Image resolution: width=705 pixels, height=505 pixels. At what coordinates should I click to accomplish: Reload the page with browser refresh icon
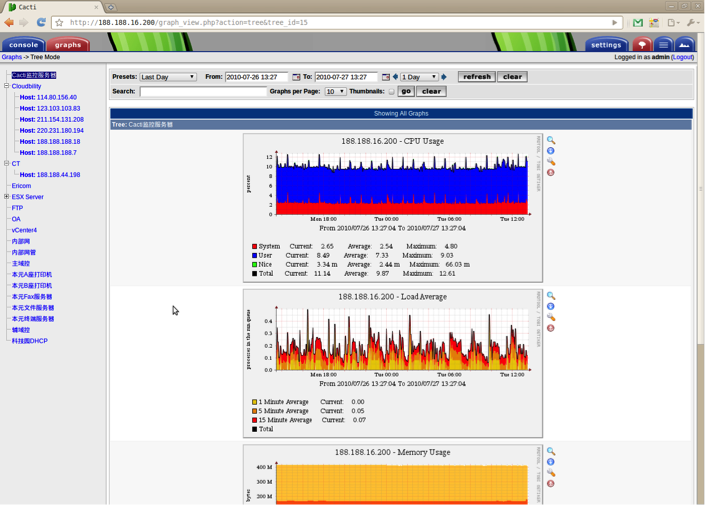tap(41, 22)
